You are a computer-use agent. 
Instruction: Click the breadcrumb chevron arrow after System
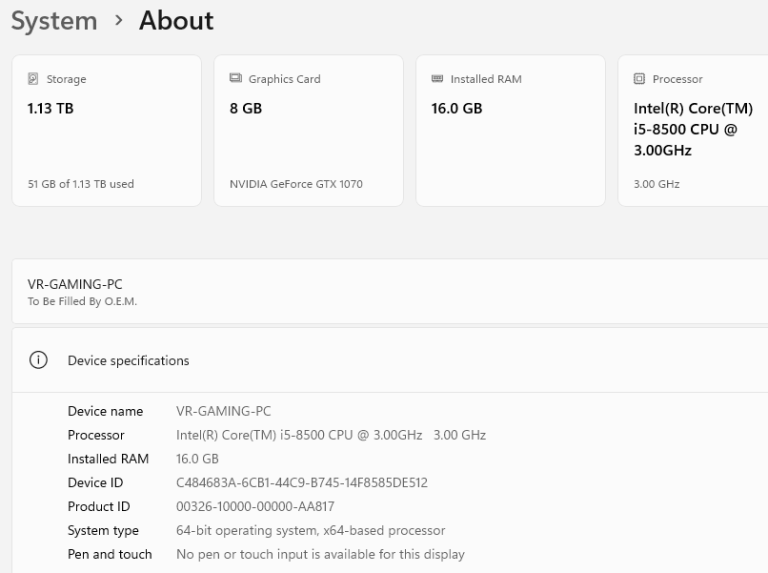click(118, 21)
